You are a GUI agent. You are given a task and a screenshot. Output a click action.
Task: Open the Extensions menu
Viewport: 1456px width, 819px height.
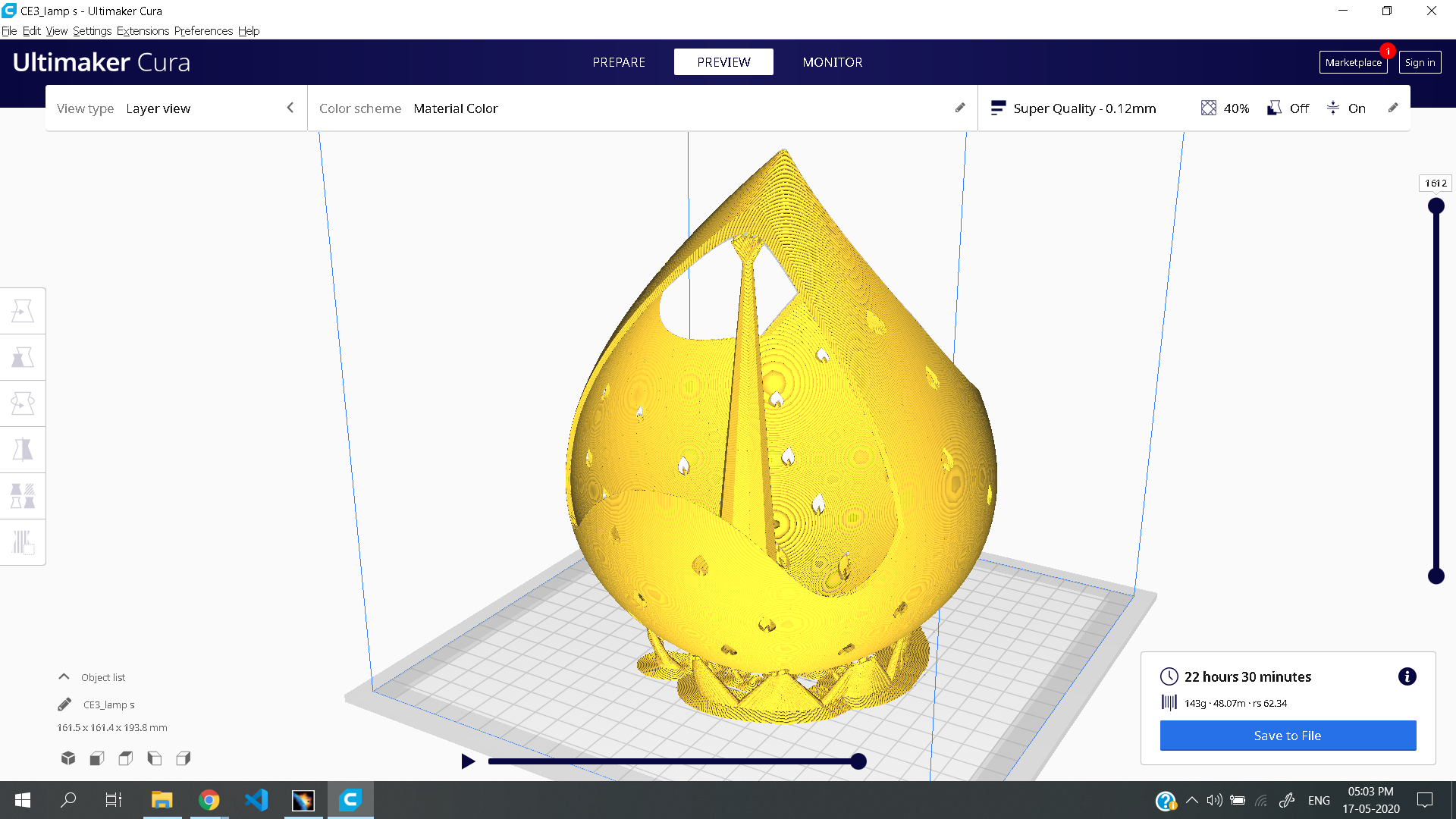(143, 31)
